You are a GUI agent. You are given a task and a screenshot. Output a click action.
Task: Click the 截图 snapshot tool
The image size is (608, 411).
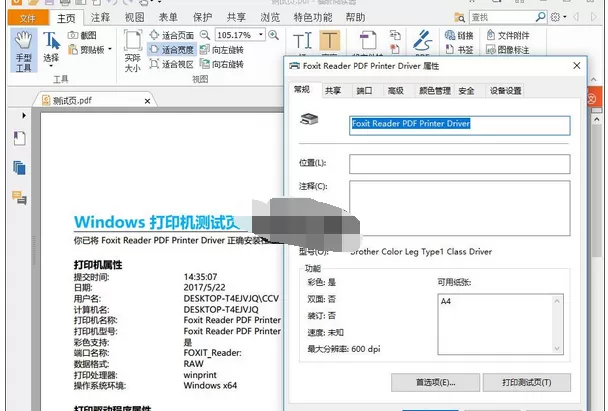tap(82, 35)
